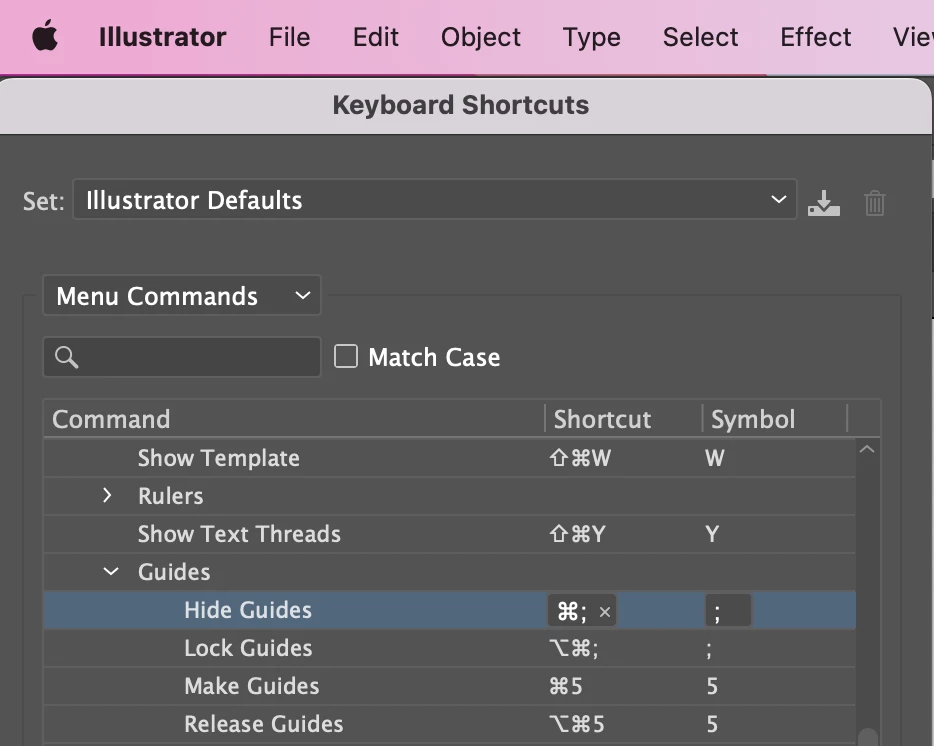Clear the Hide Guides shortcut with X
This screenshot has height=746, width=934.
point(605,612)
